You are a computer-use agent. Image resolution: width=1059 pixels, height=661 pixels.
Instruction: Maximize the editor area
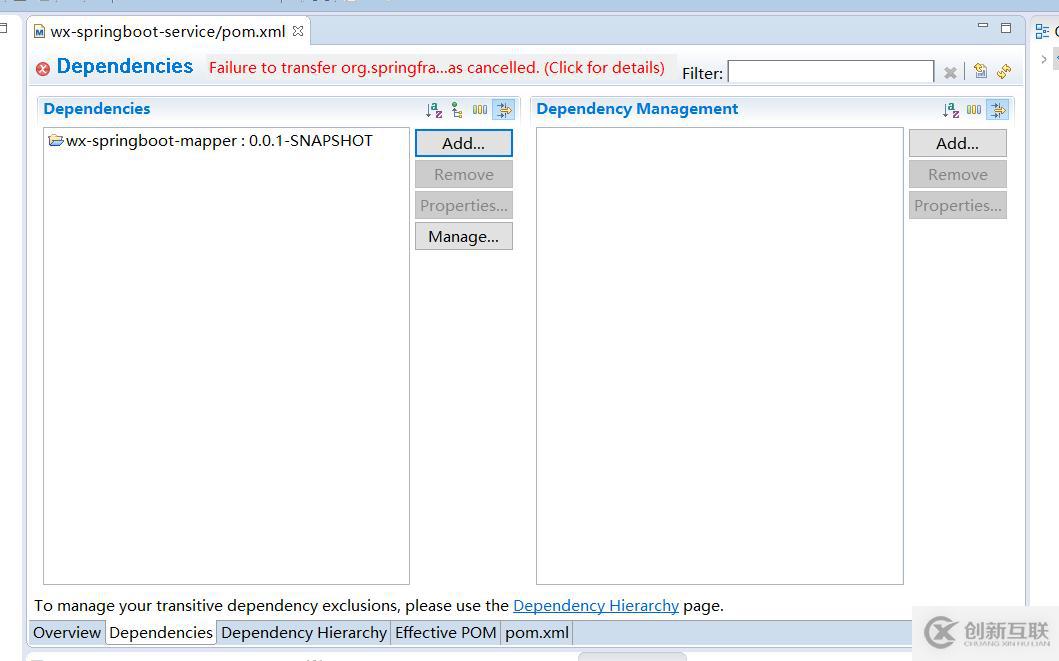click(x=1006, y=28)
